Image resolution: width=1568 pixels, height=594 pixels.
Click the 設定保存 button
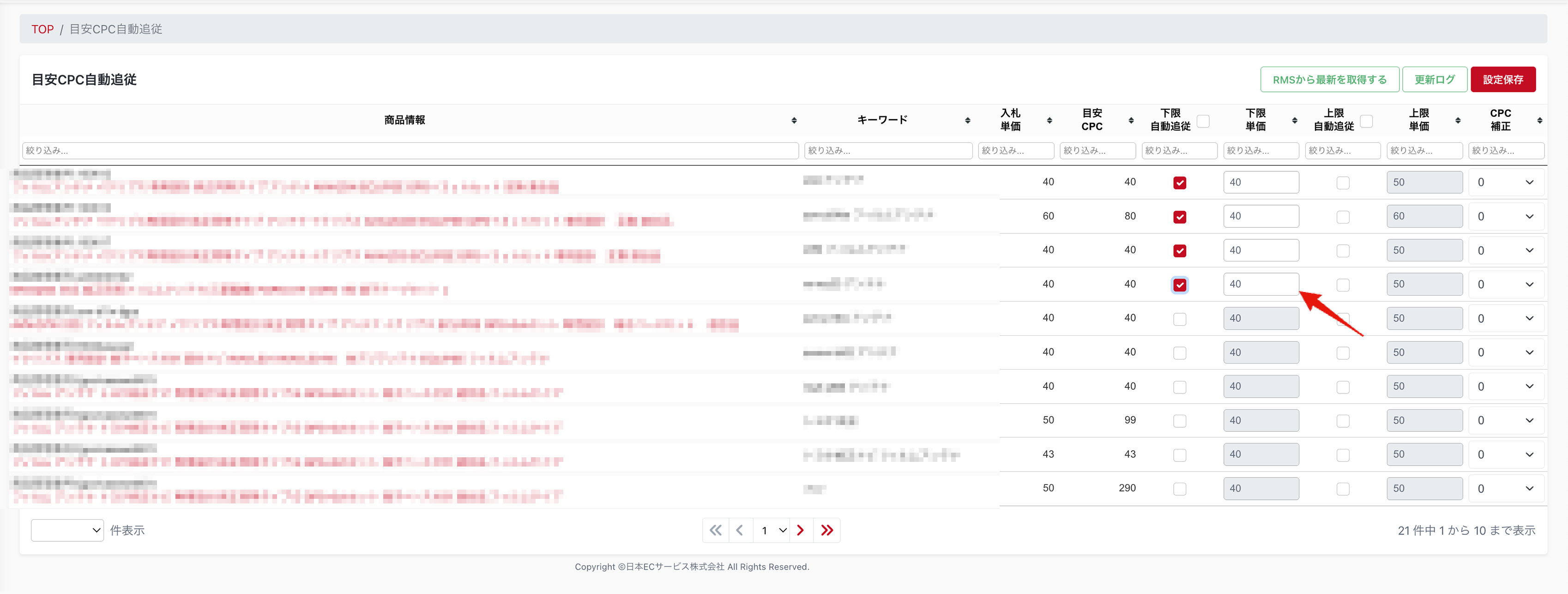[1502, 80]
